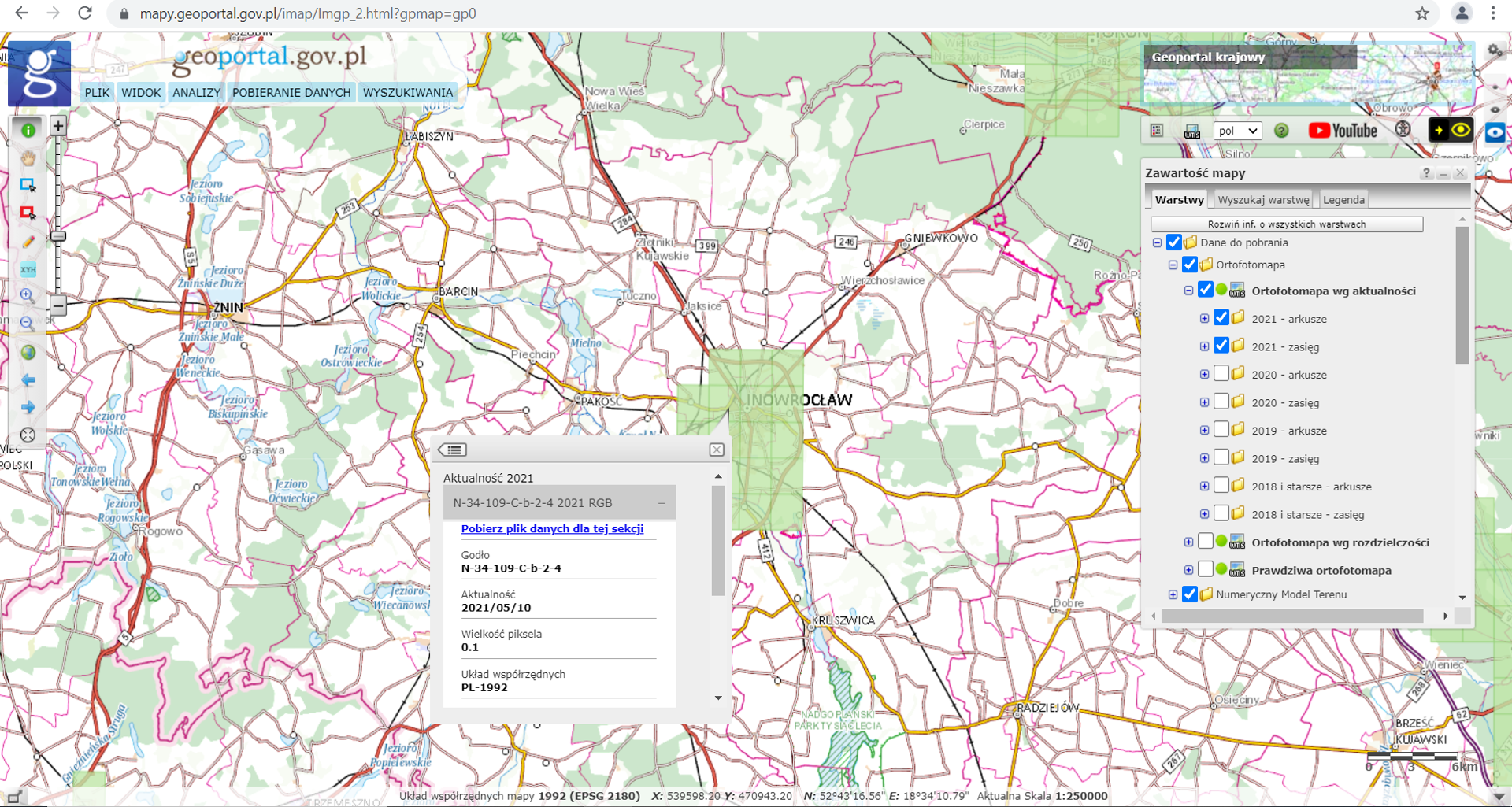This screenshot has width=1512, height=807.
Task: Check Prawdziwa ortofotomapa layer checkbox
Action: tap(1205, 569)
